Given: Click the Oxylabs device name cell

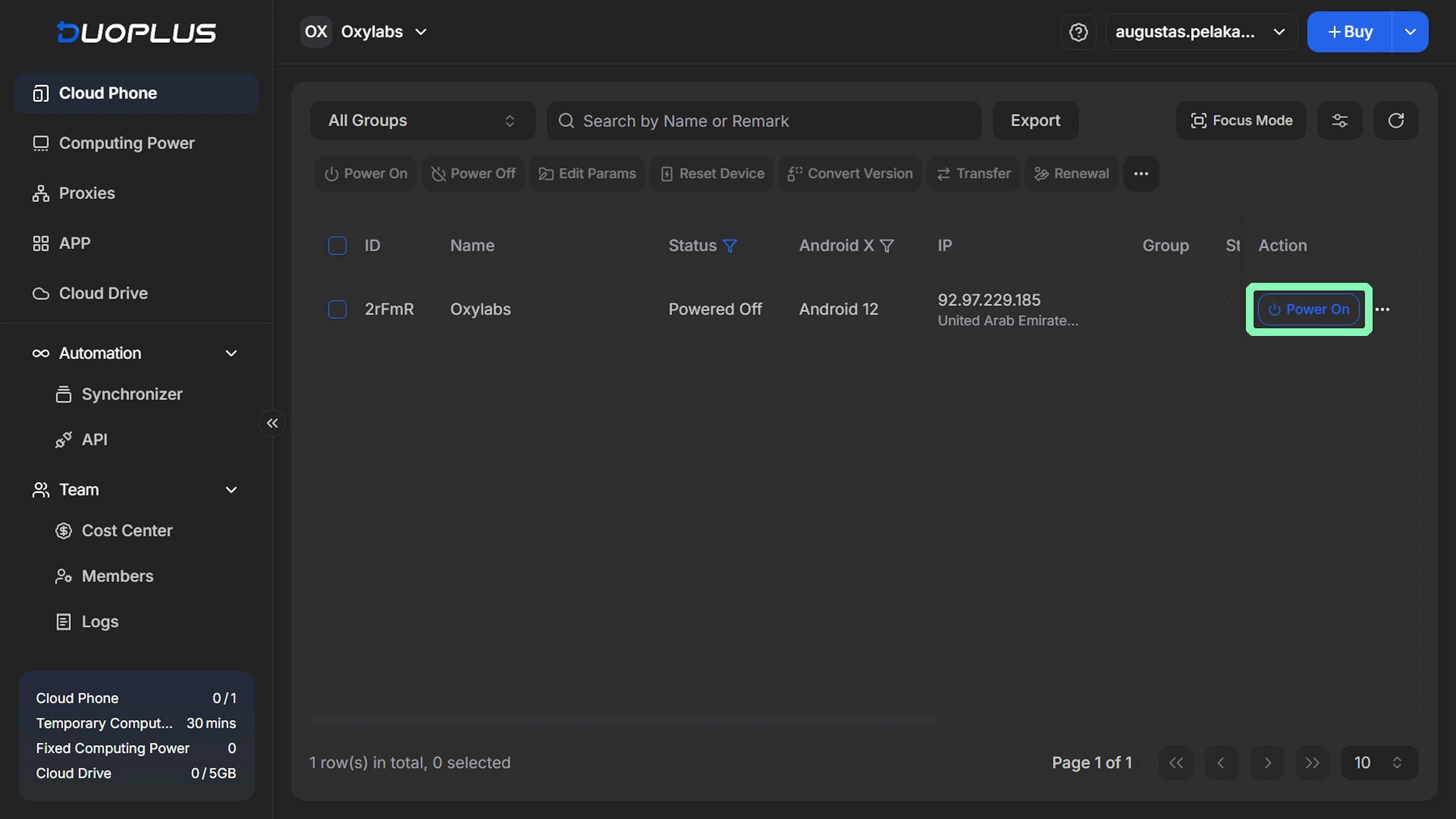Looking at the screenshot, I should (480, 309).
